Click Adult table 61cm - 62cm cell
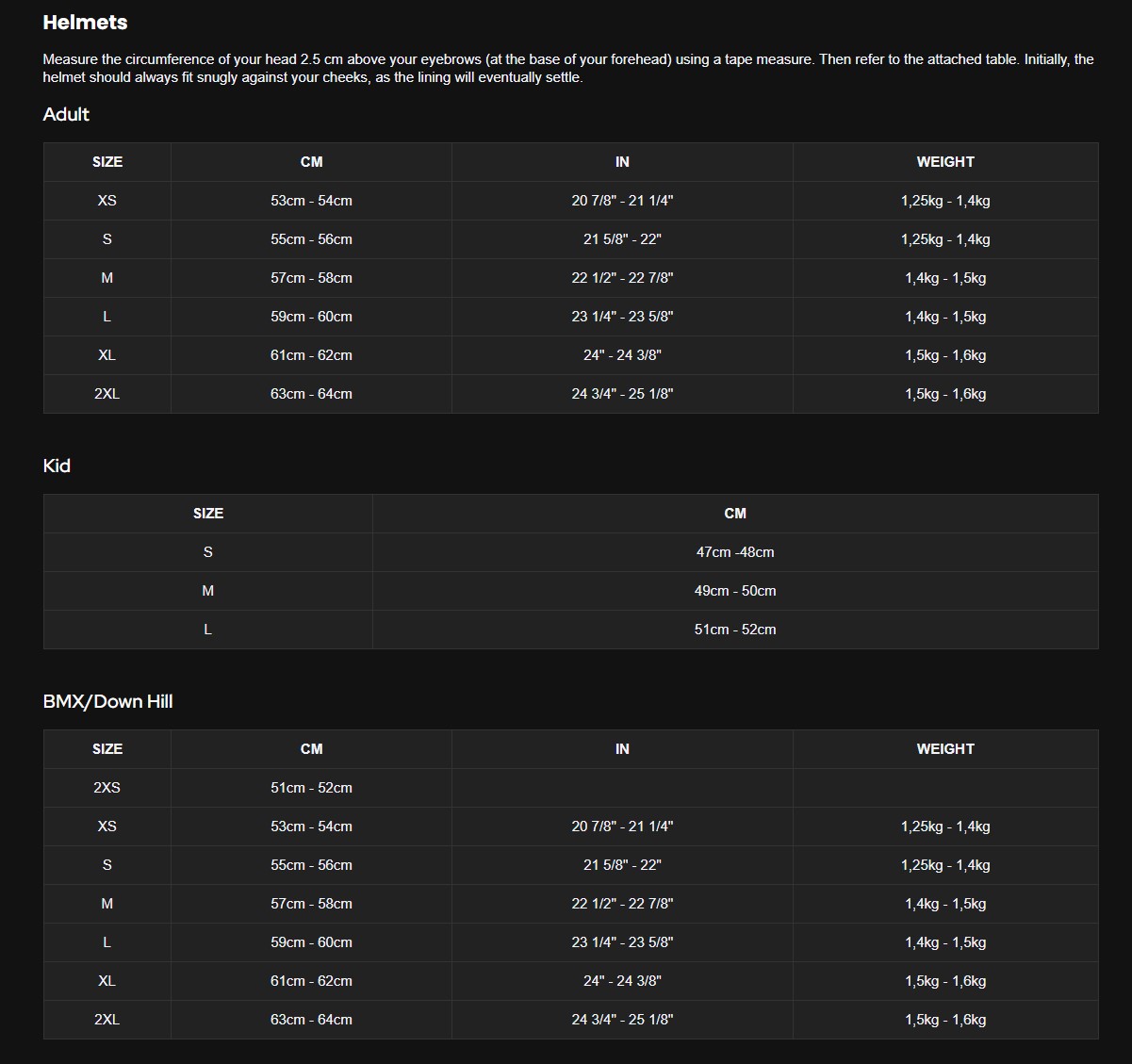1132x1064 pixels. [311, 355]
